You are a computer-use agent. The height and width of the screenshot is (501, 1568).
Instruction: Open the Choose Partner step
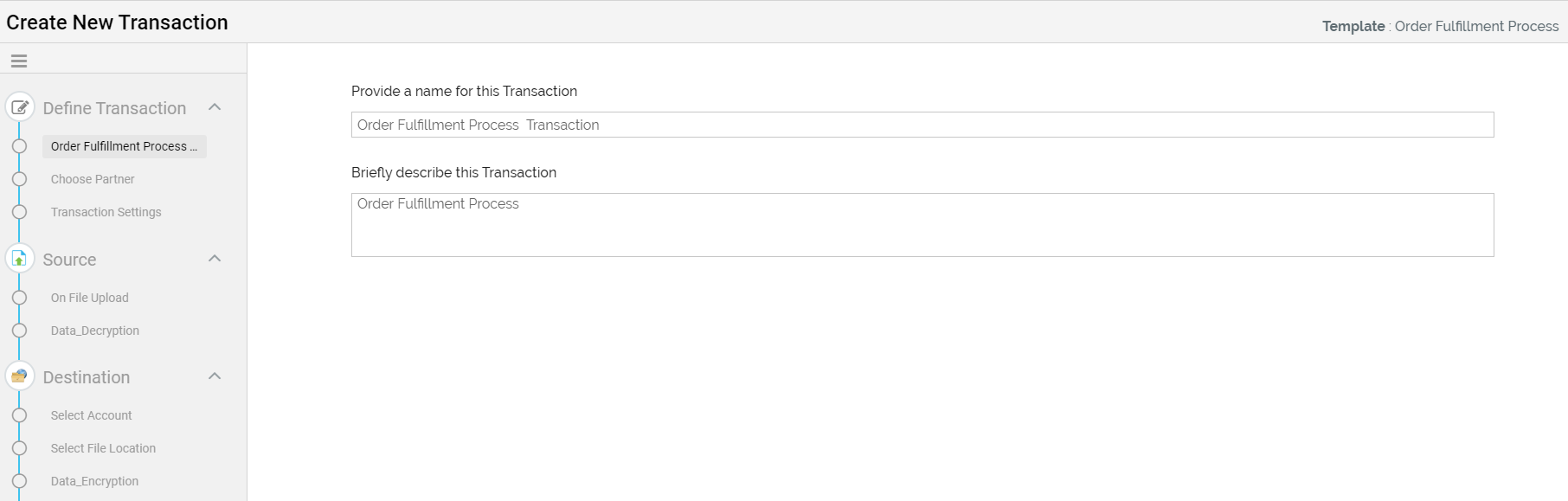click(93, 179)
